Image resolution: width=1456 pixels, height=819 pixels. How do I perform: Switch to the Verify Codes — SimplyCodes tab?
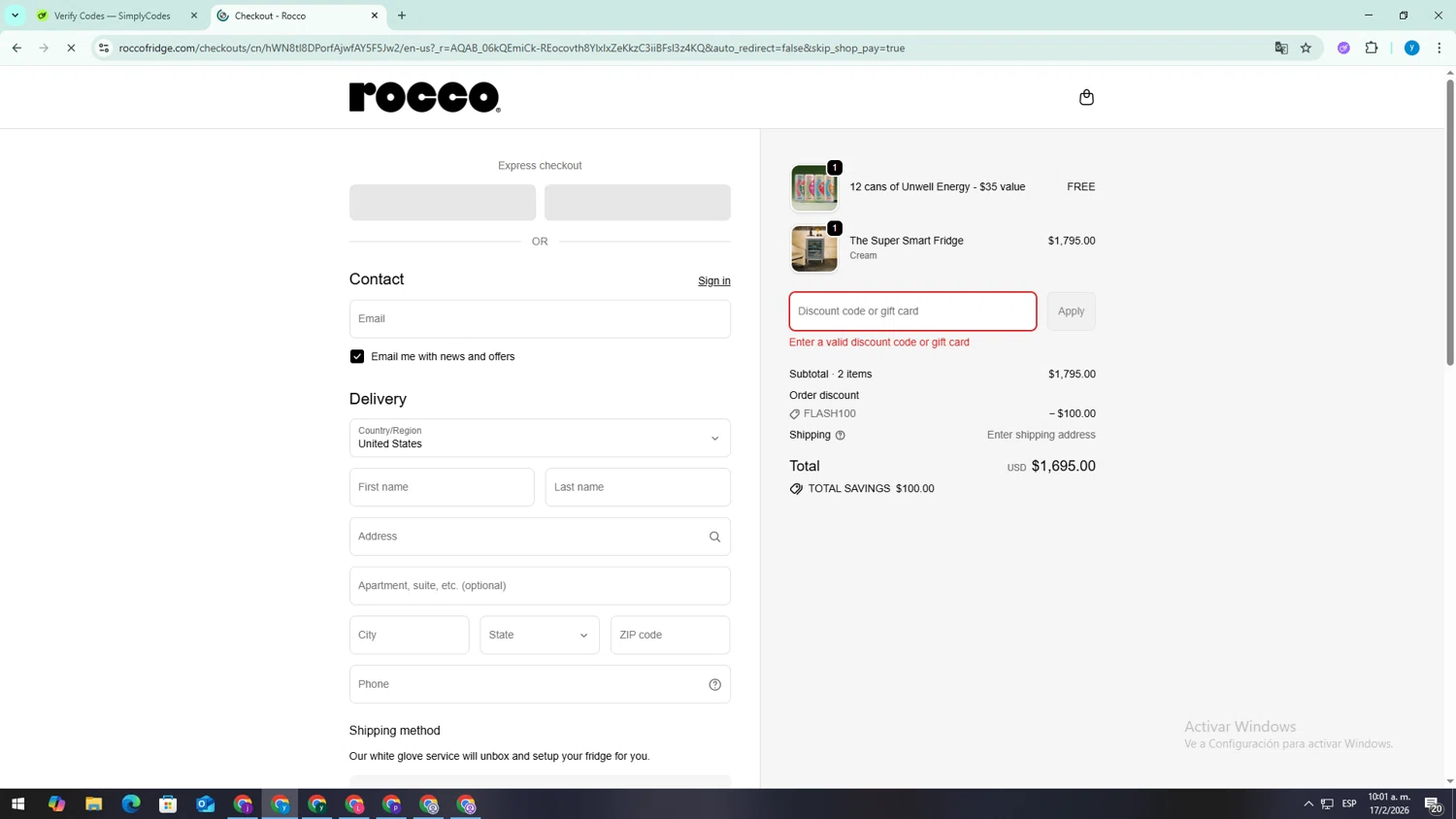tap(113, 16)
